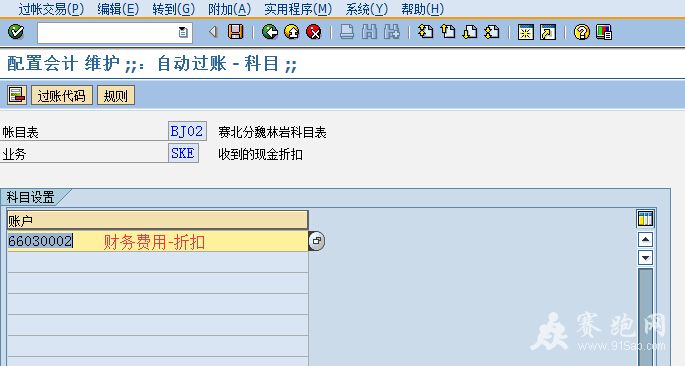
Task: Open the 系统(Y) menu
Action: (x=366, y=9)
